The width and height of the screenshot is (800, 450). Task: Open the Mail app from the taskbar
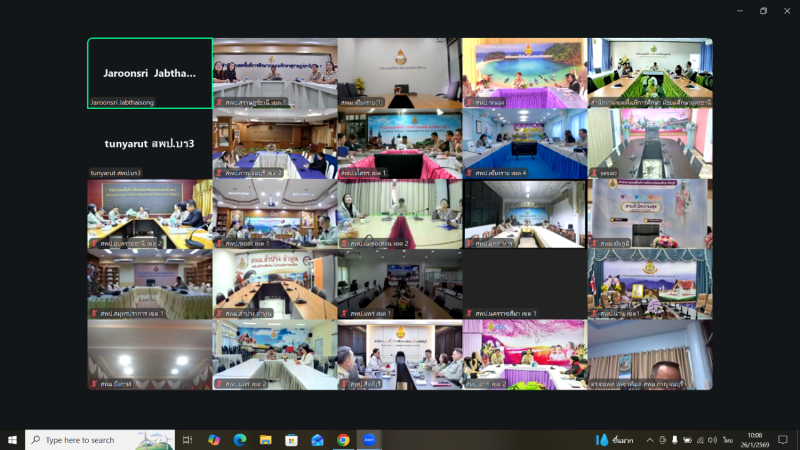tap(317, 440)
